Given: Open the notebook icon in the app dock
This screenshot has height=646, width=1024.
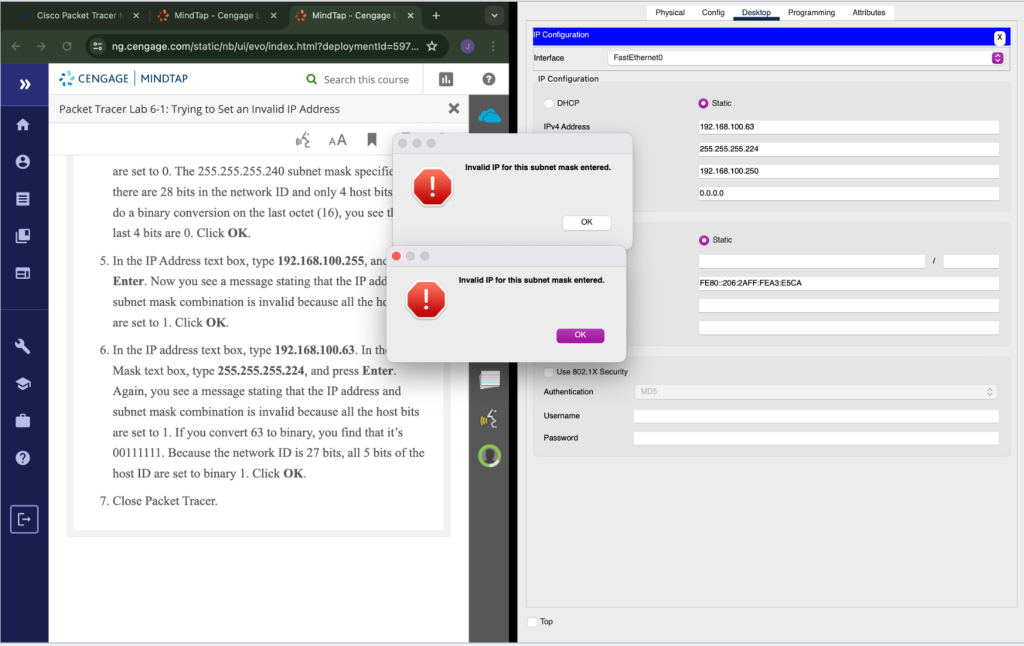Looking at the screenshot, I should coord(490,380).
